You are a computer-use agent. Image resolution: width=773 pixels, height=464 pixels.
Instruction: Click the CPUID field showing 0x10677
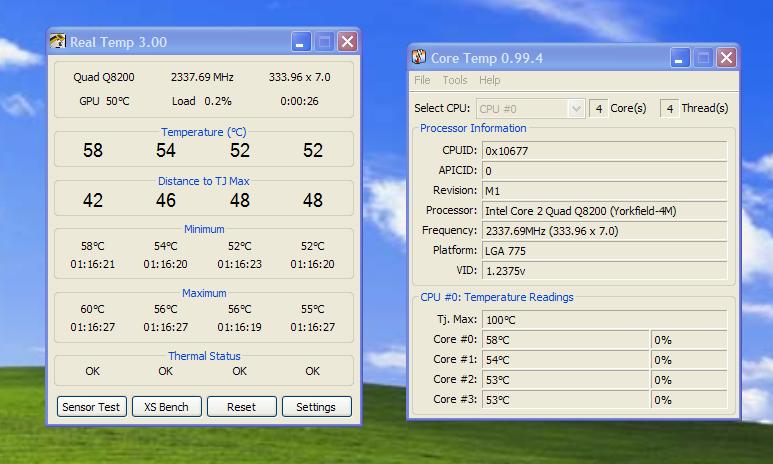604,151
